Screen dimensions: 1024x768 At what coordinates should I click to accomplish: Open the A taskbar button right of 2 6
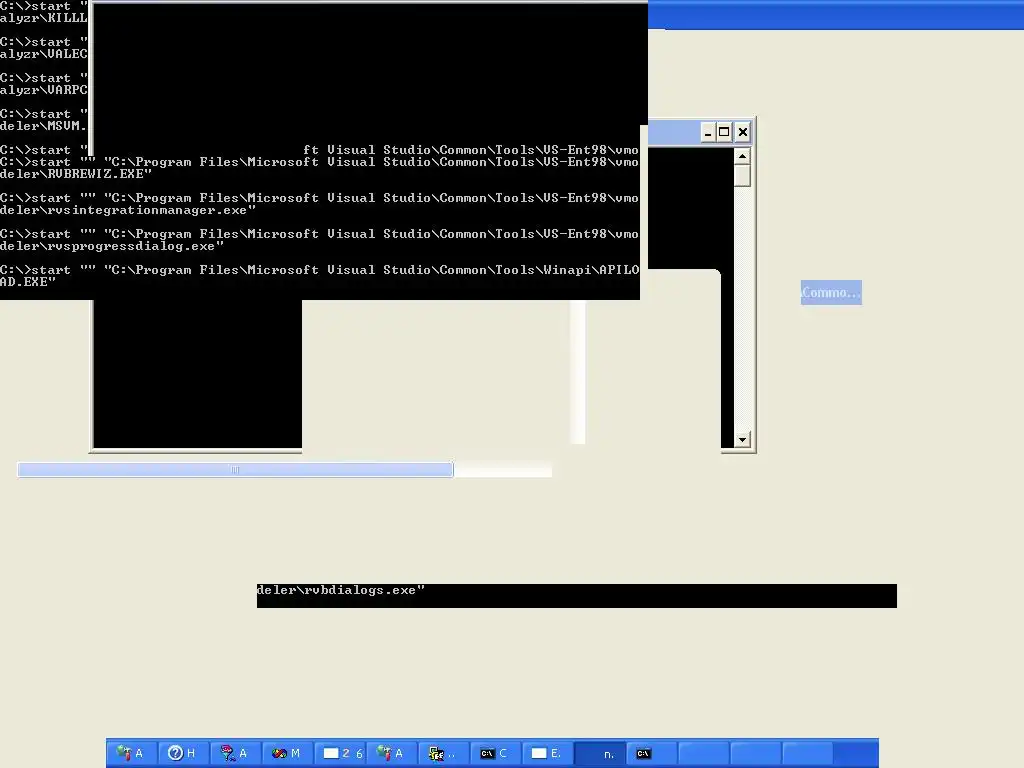coord(392,753)
